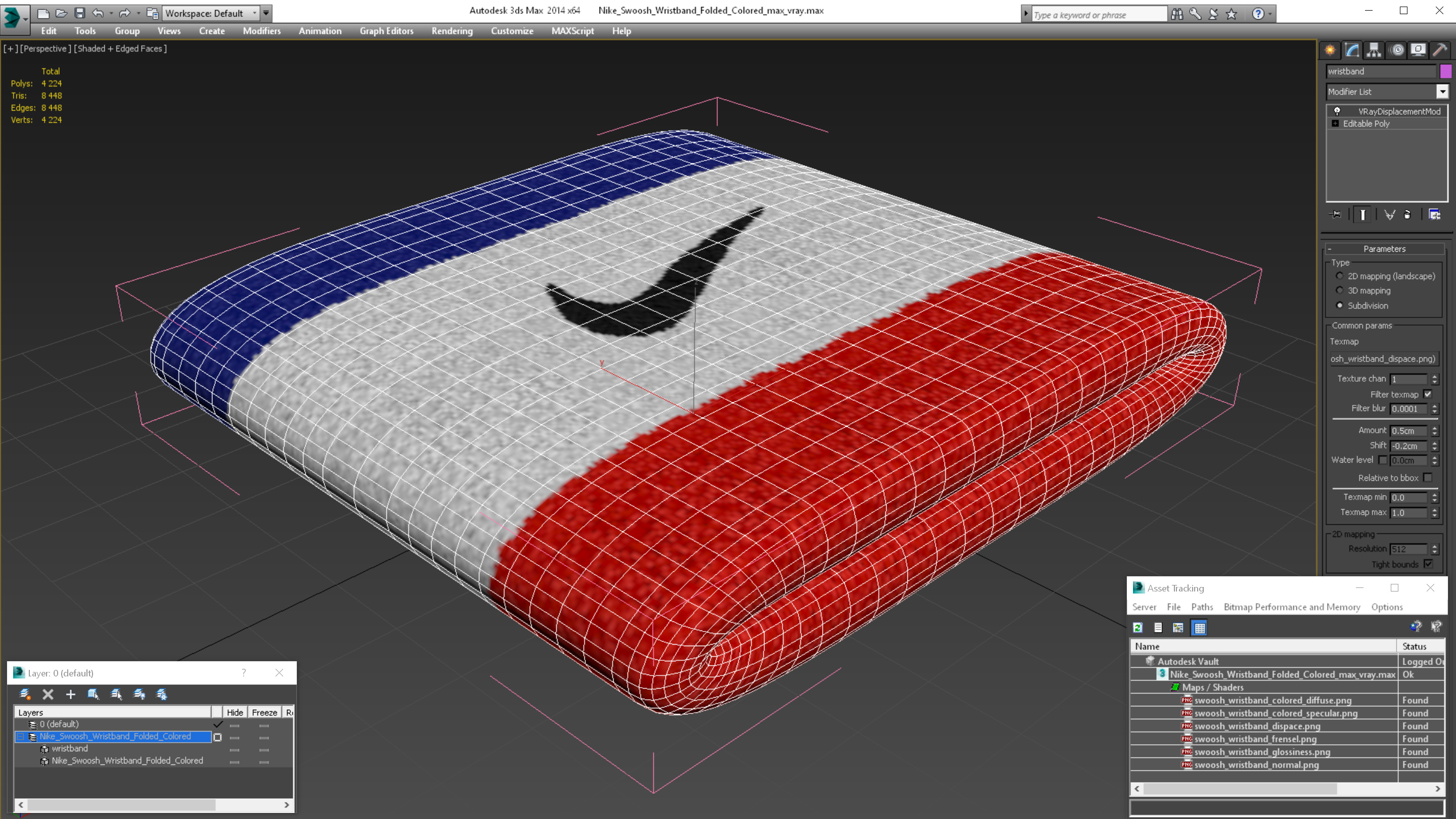Screen dimensions: 1456x819
Task: Open the Rendering menu
Action: (x=452, y=31)
